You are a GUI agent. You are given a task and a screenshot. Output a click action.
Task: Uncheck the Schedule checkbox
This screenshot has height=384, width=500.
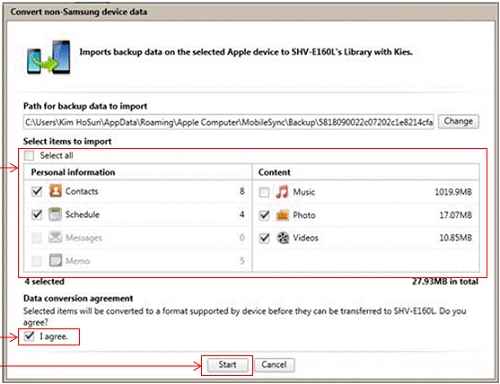pos(37,214)
